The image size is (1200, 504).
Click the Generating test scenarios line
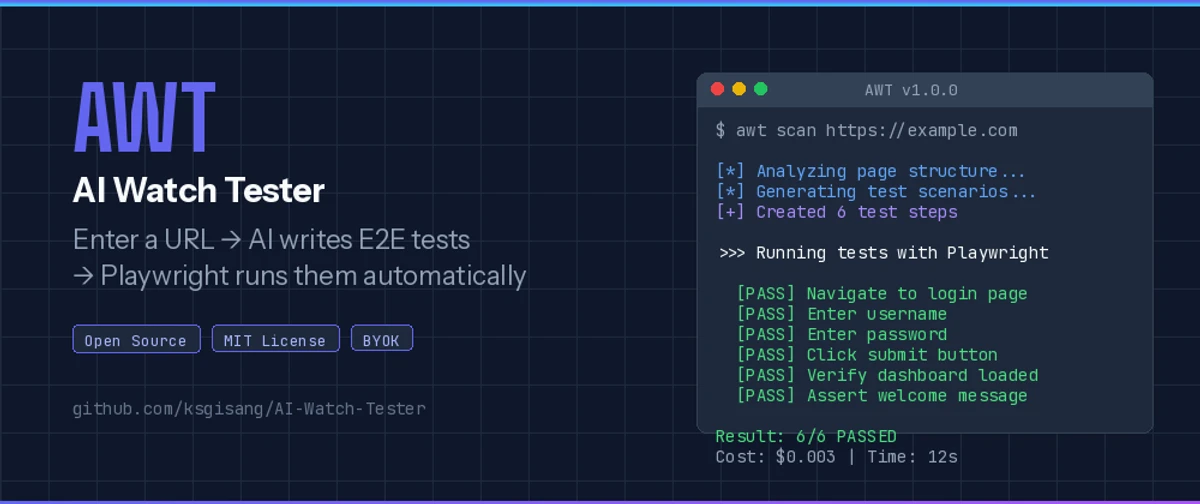pyautogui.click(x=876, y=192)
